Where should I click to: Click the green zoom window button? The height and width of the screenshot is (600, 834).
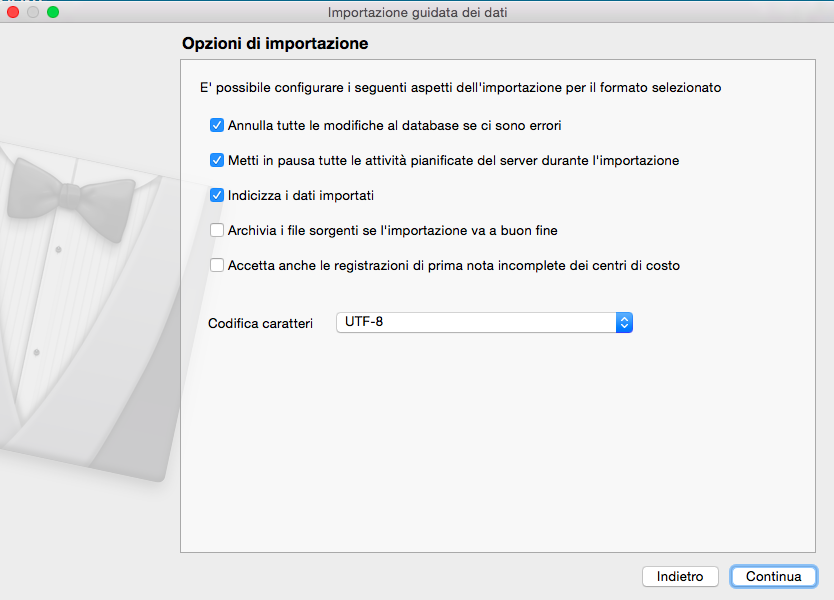point(53,12)
